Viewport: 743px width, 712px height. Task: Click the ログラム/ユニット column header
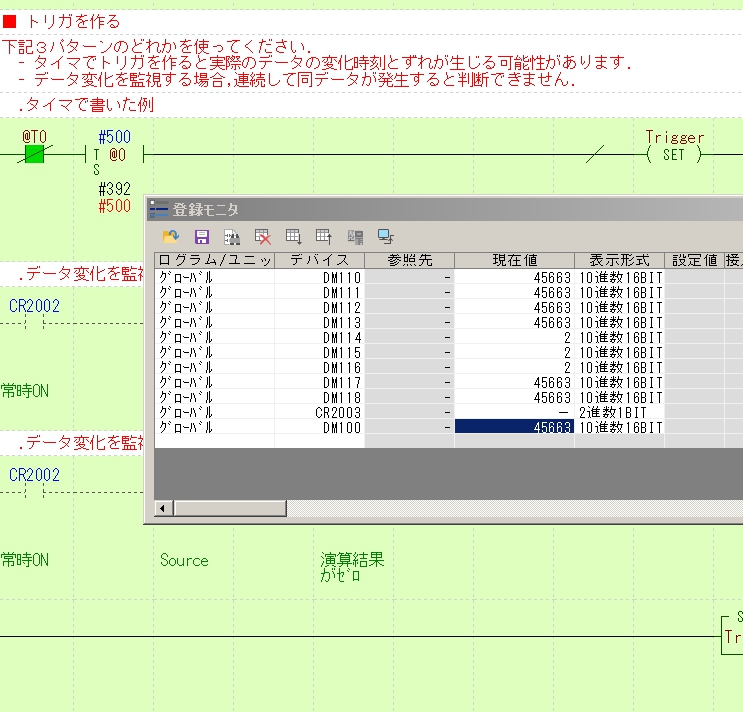(215, 260)
